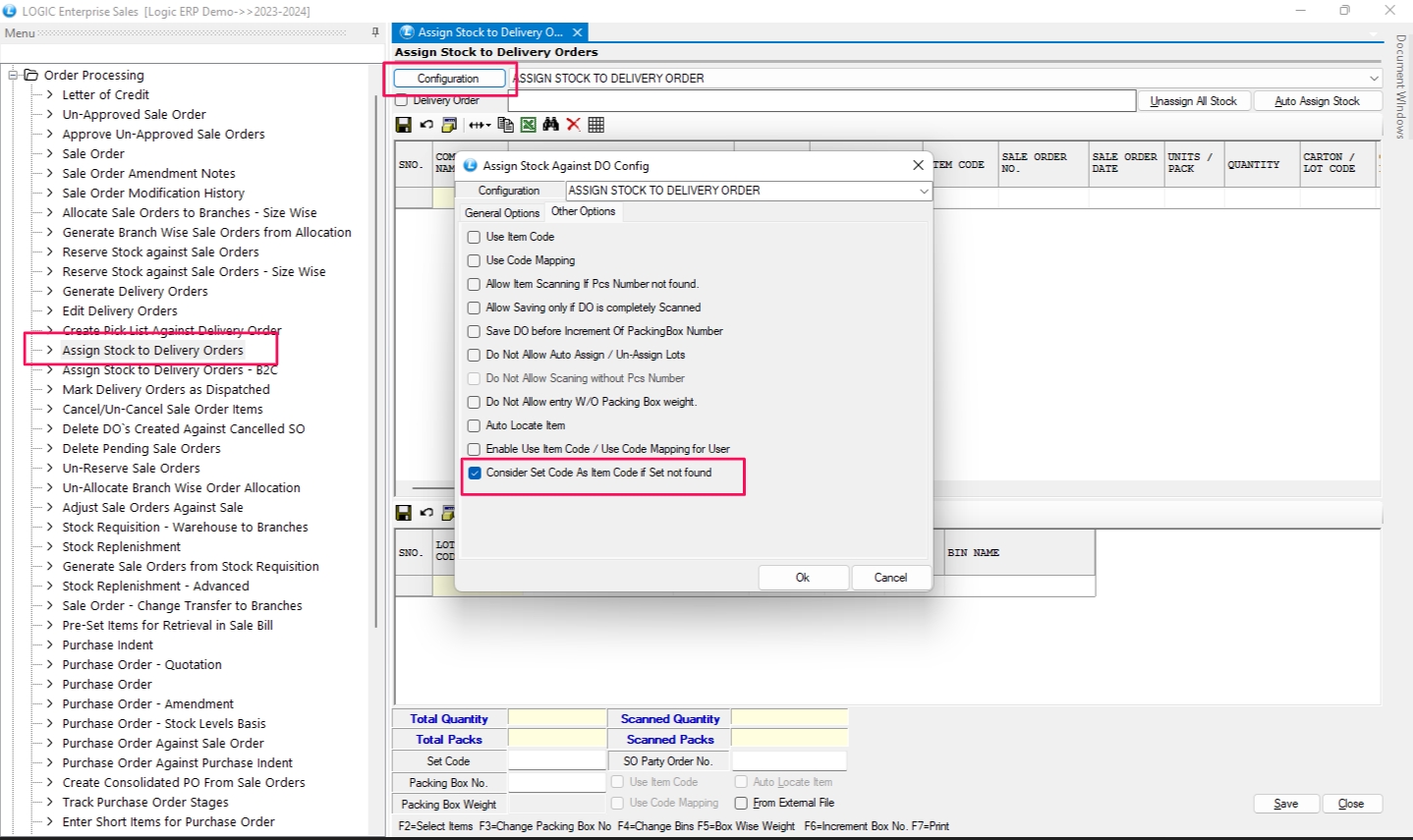
Task: Collapse the Order Processing tree folder
Action: click(x=14, y=75)
